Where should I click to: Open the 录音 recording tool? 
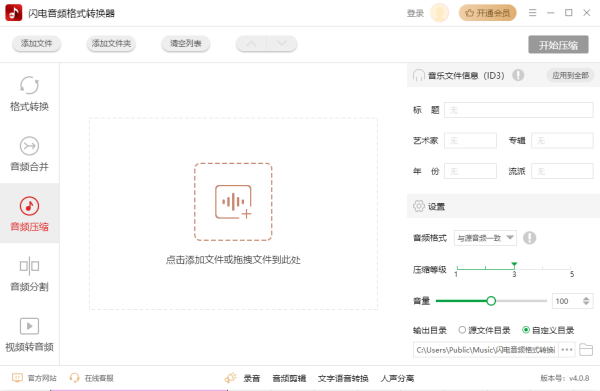(251, 378)
